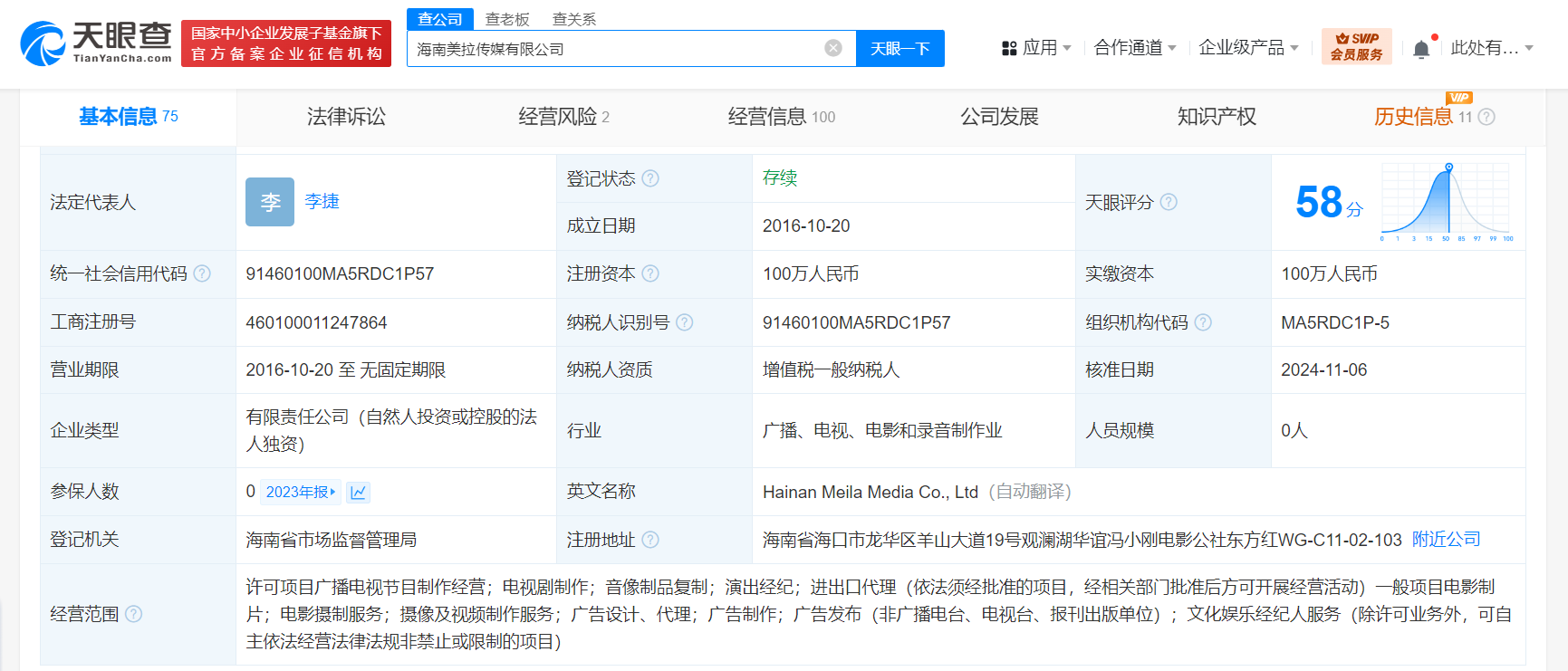Open the notification bell
Image resolution: width=1568 pixels, height=671 pixels.
(1421, 49)
